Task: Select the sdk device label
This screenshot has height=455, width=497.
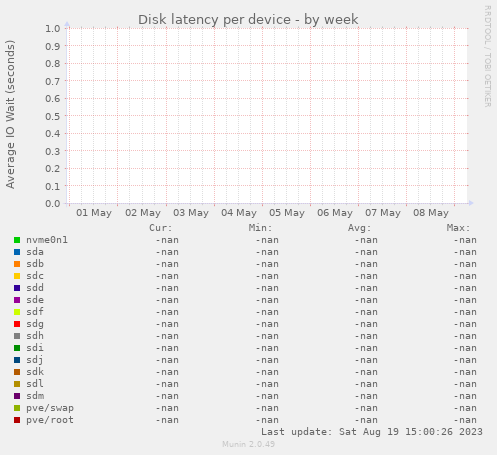Action: 35,372
